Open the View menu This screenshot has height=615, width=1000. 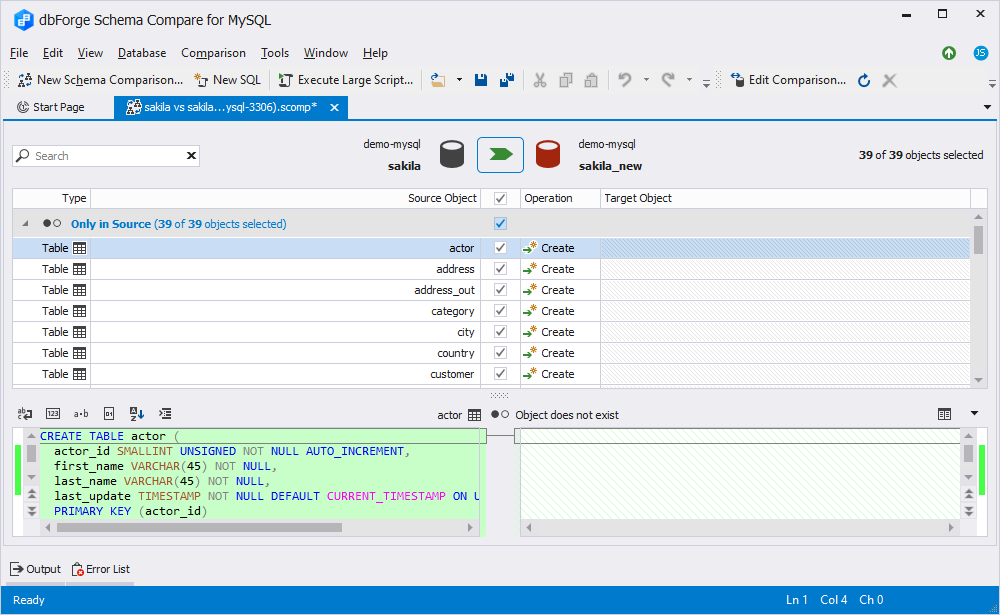90,53
